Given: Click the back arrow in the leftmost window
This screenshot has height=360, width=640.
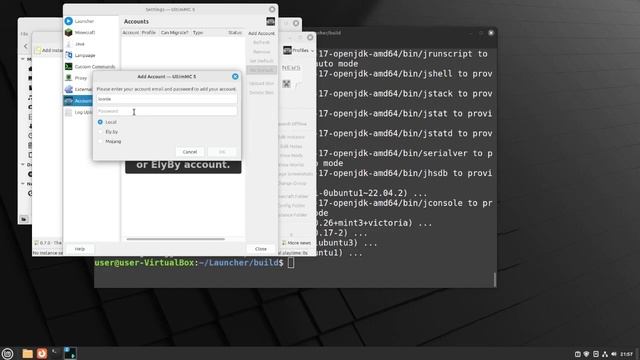Looking at the screenshot, I should [26, 46].
